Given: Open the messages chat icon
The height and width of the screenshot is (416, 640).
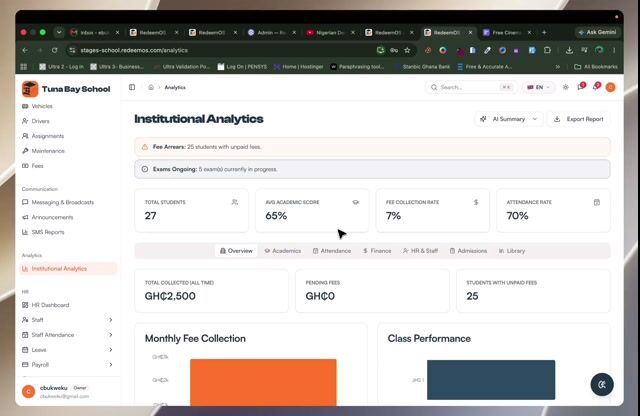Looking at the screenshot, I should tap(581, 87).
